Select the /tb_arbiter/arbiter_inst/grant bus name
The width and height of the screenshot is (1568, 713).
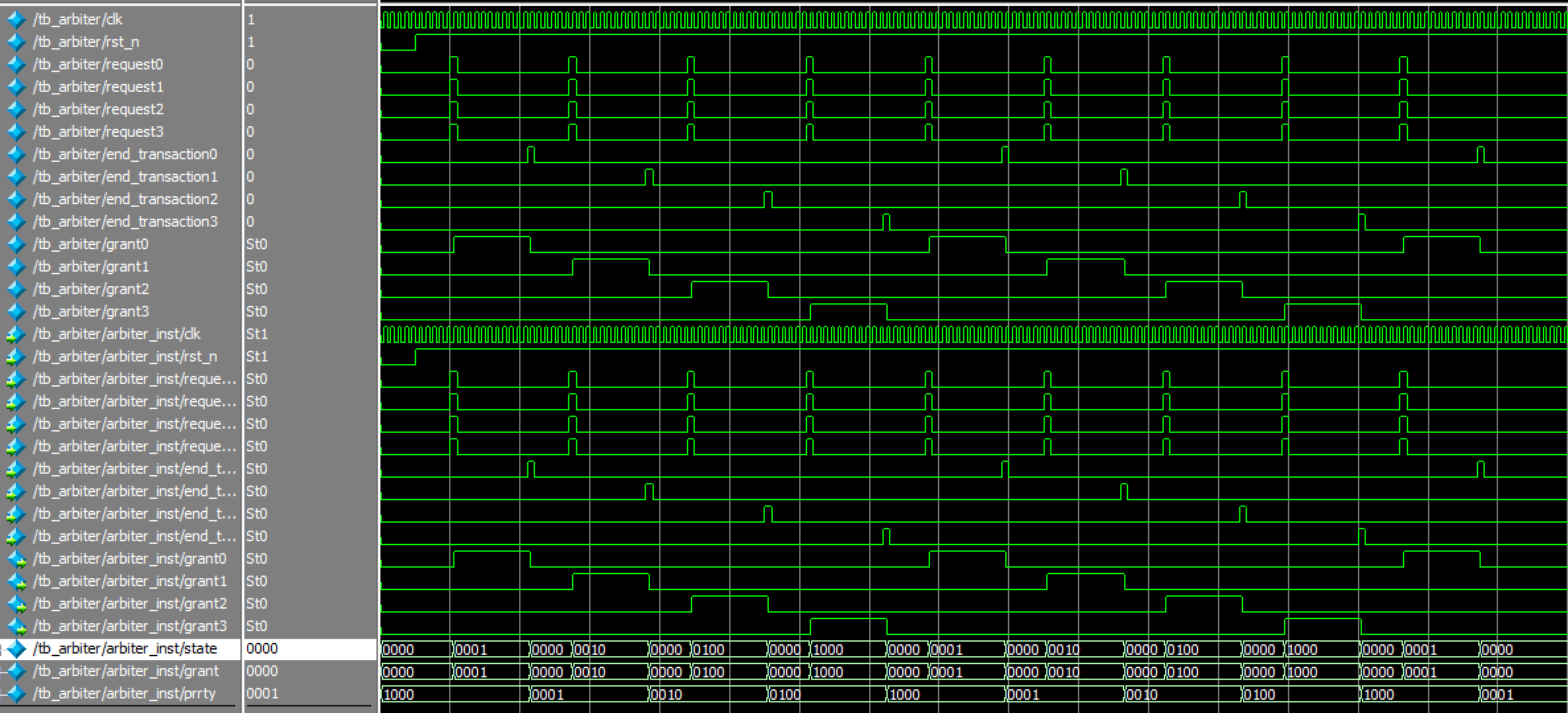coord(126,671)
